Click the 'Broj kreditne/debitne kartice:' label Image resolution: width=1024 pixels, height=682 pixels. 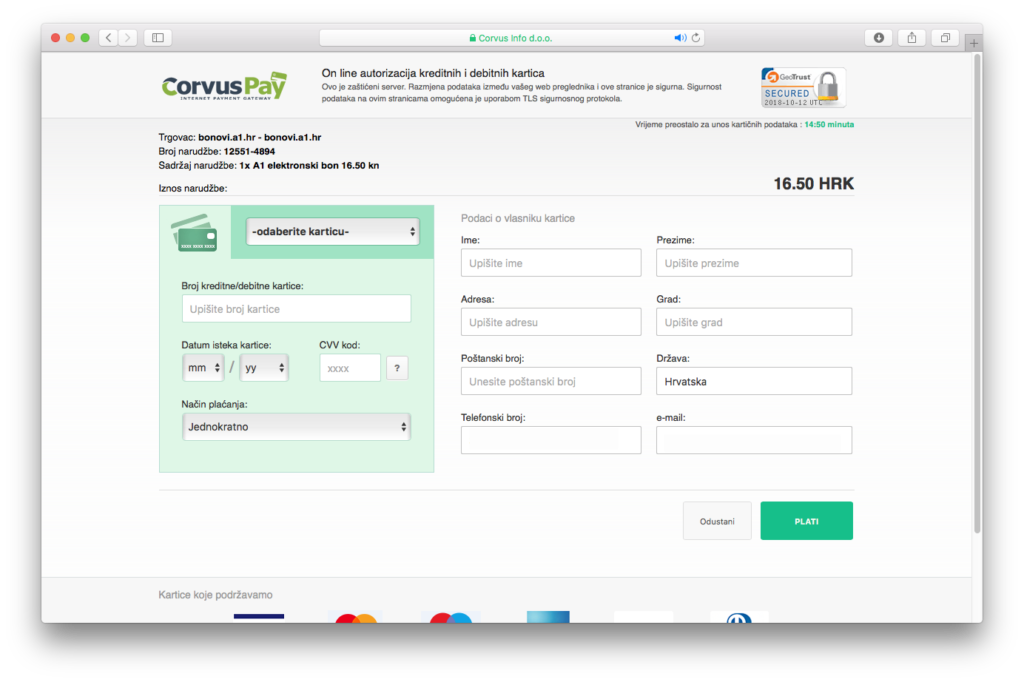242,286
